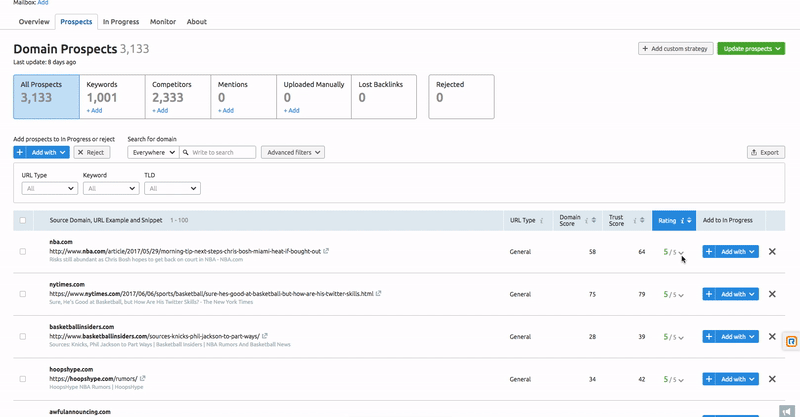This screenshot has height=417, width=800.
Task: Open the Everywhere search scope dropdown
Action: pos(153,152)
